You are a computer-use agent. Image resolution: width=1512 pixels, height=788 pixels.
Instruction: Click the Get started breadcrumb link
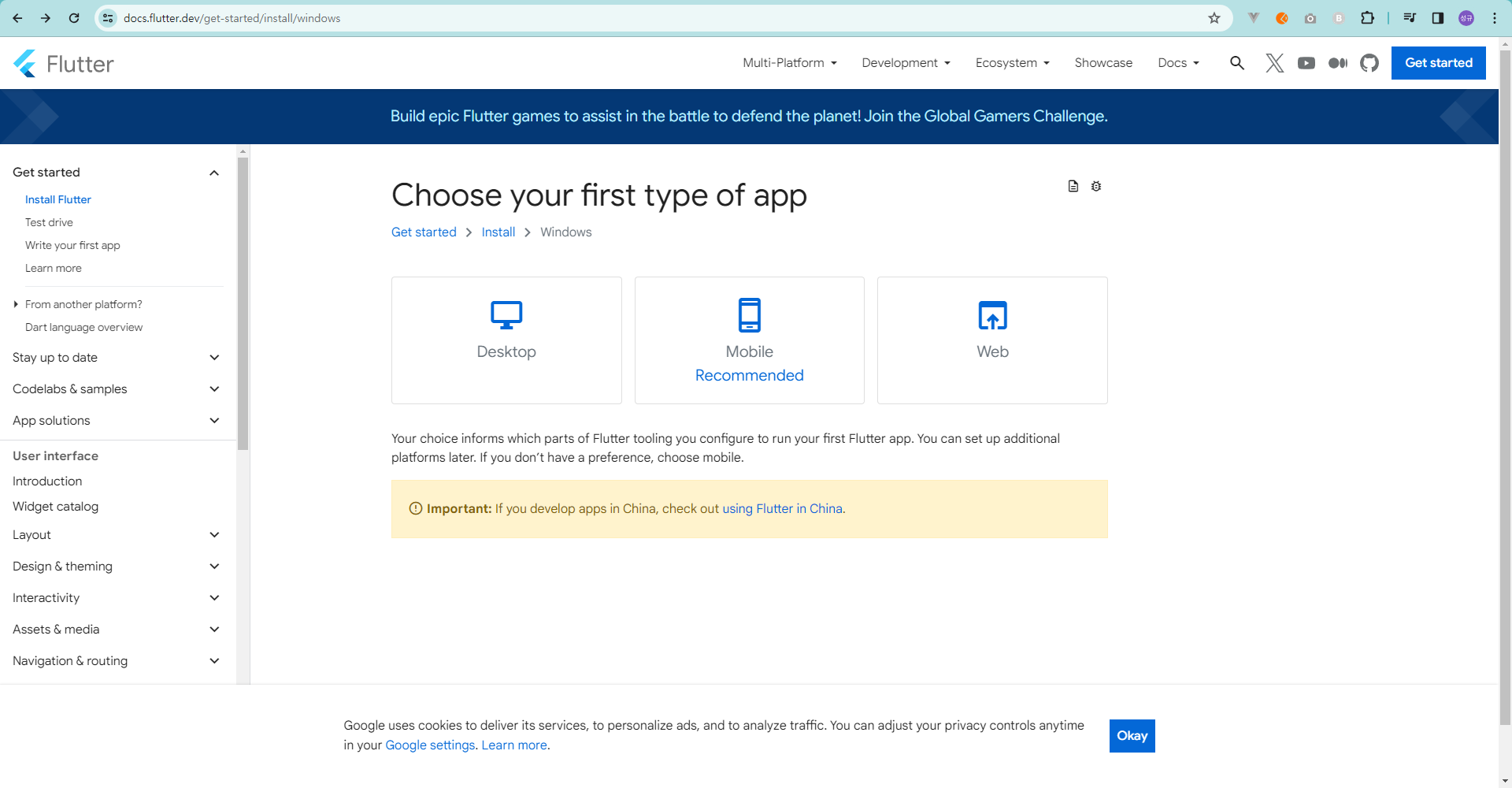[x=424, y=232]
